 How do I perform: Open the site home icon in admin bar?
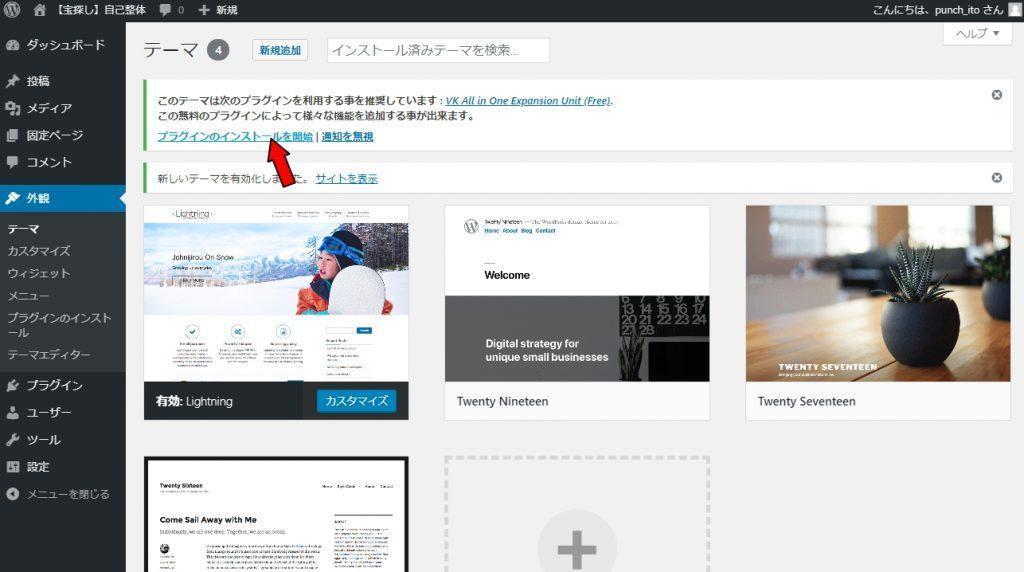[39, 10]
